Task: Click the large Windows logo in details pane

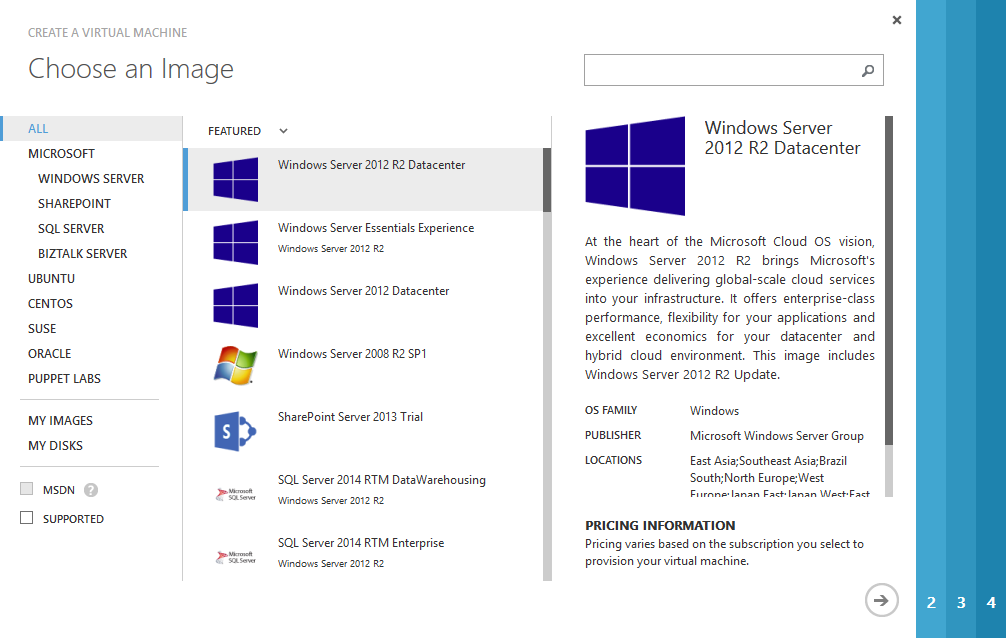Action: coord(635,166)
